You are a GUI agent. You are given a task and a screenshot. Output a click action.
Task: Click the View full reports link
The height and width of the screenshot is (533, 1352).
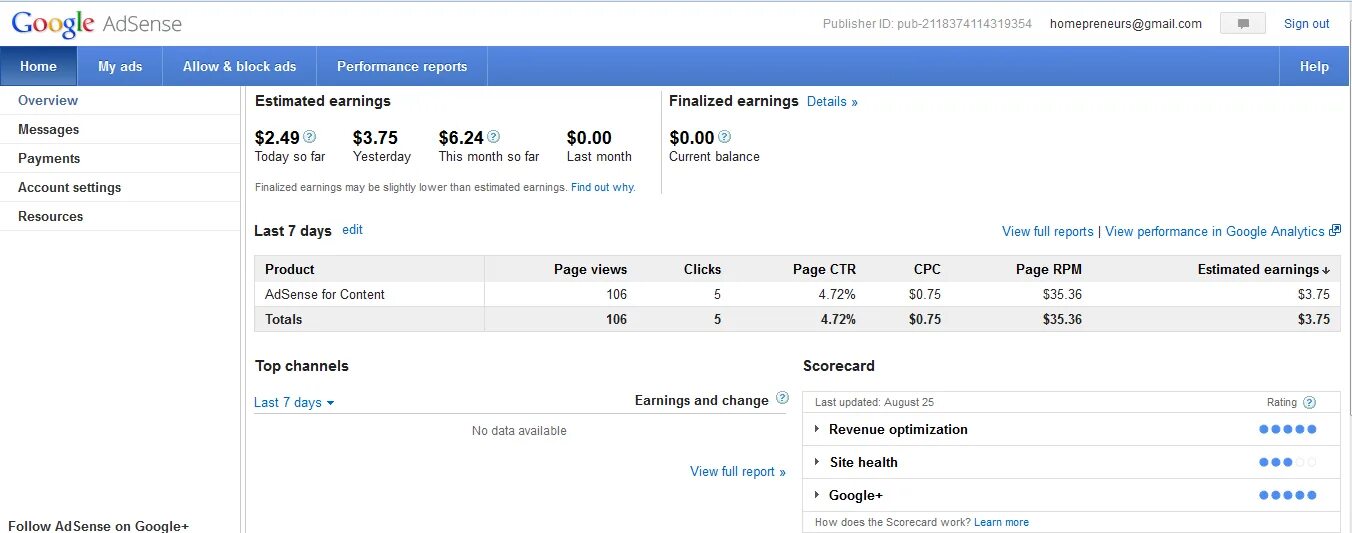pos(1047,231)
